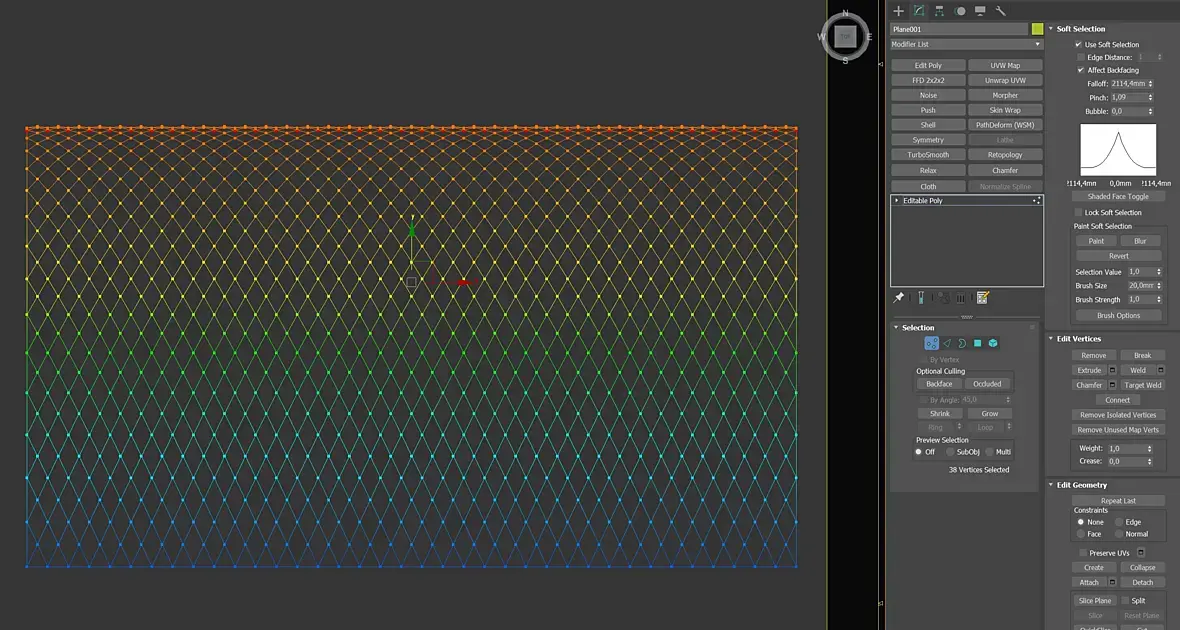Click the Grow selection button
The width and height of the screenshot is (1180, 630).
coord(990,414)
